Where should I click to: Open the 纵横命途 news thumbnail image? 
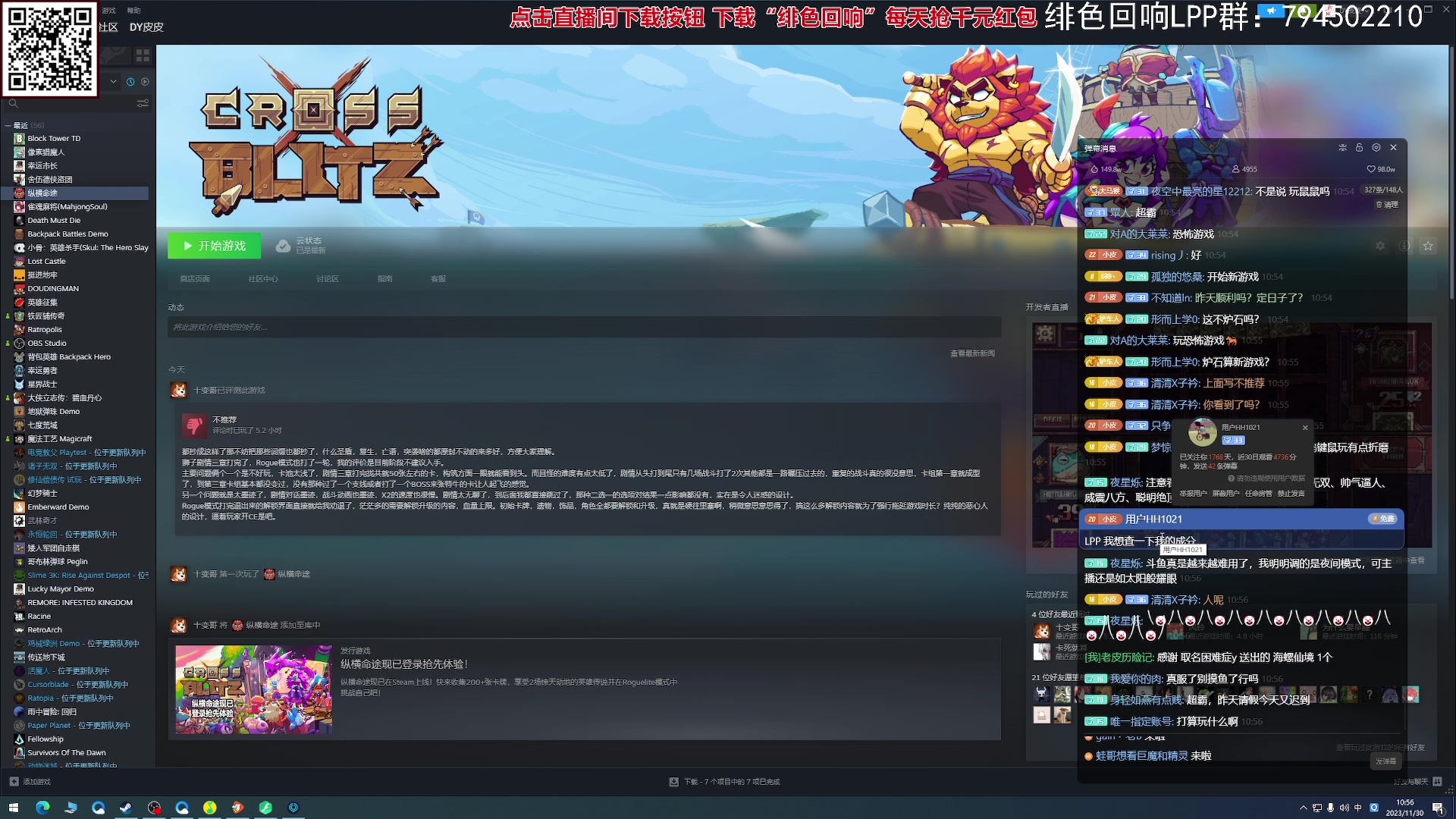click(253, 689)
